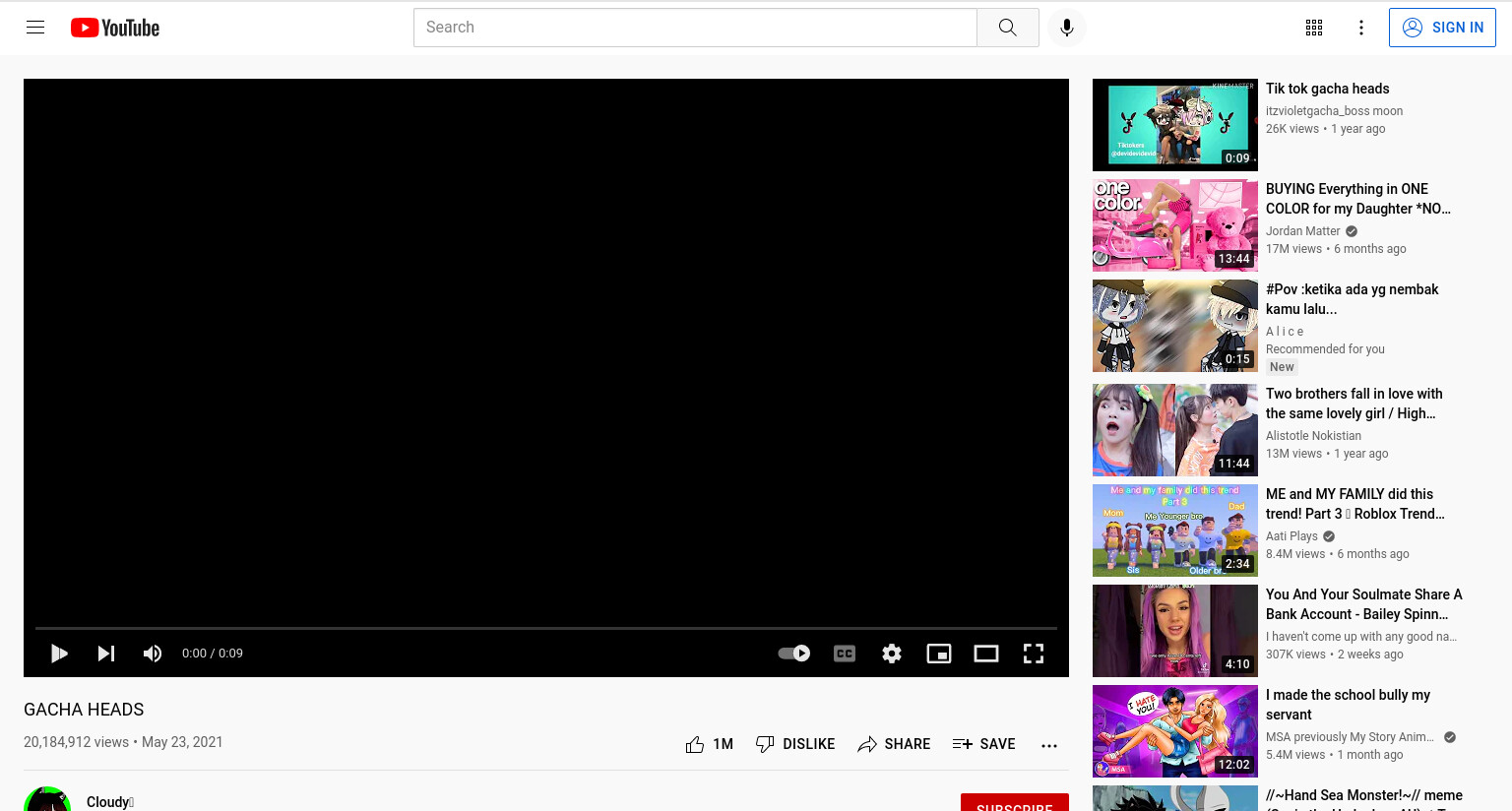Open 'Two brothers fall in love' thumbnail
This screenshot has height=811, width=1512.
(1175, 430)
